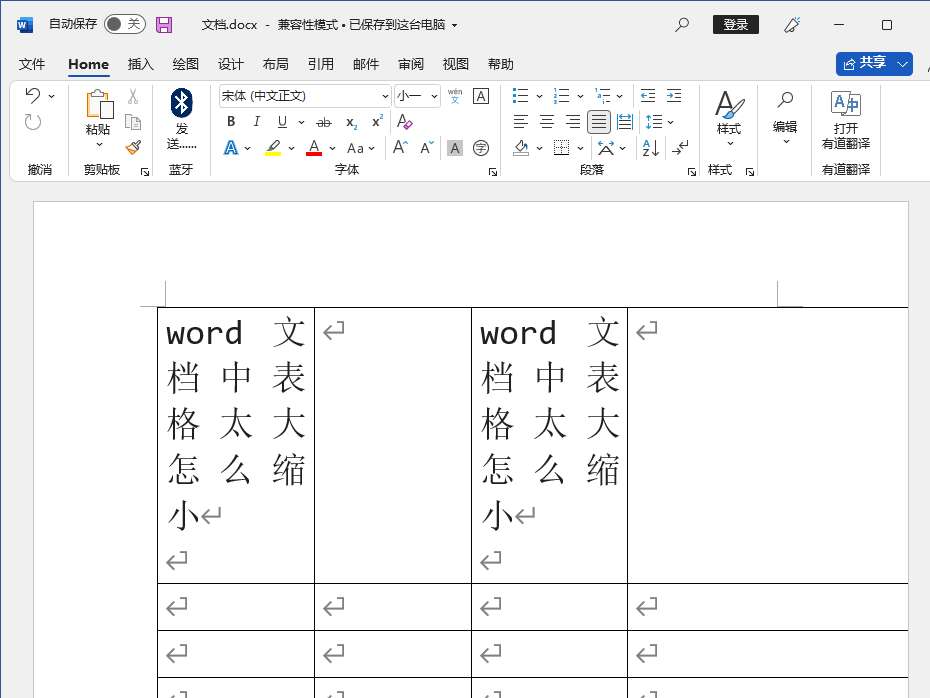This screenshot has width=930, height=698.
Task: Open the 视图 tab
Action: [456, 64]
